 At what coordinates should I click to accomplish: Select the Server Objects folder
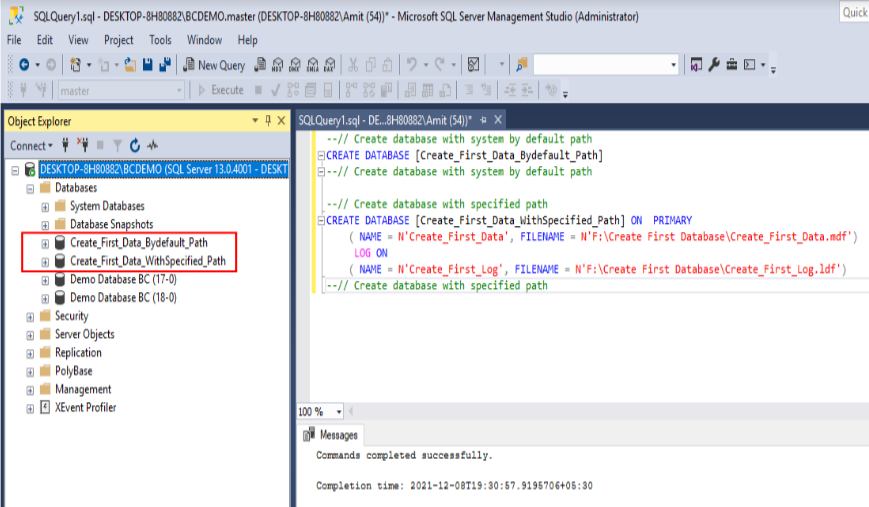click(84, 334)
